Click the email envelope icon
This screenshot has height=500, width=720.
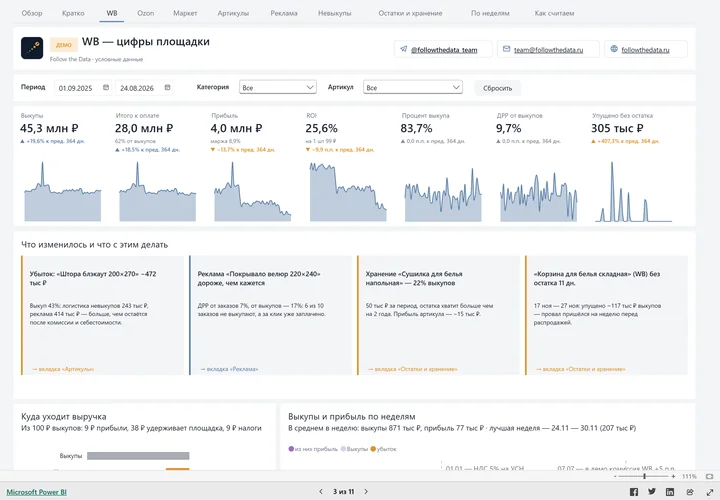pyautogui.click(x=506, y=49)
